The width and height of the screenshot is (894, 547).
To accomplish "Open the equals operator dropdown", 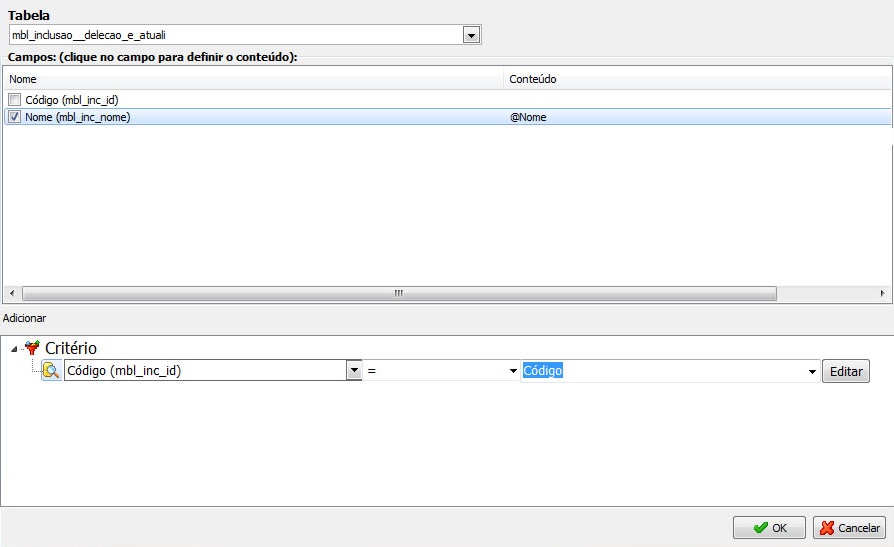I will [x=513, y=371].
